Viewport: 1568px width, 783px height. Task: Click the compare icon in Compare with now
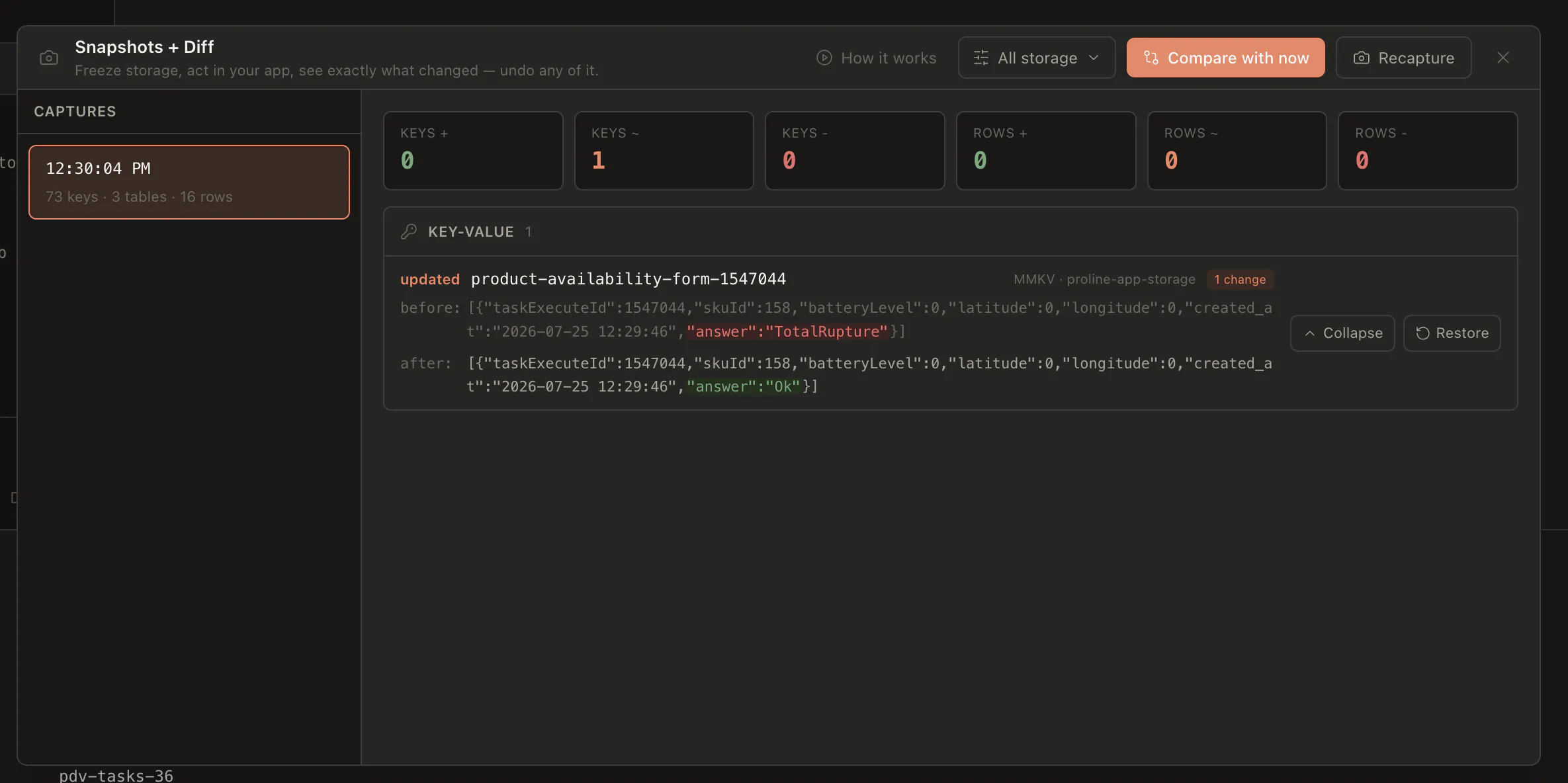[1151, 58]
